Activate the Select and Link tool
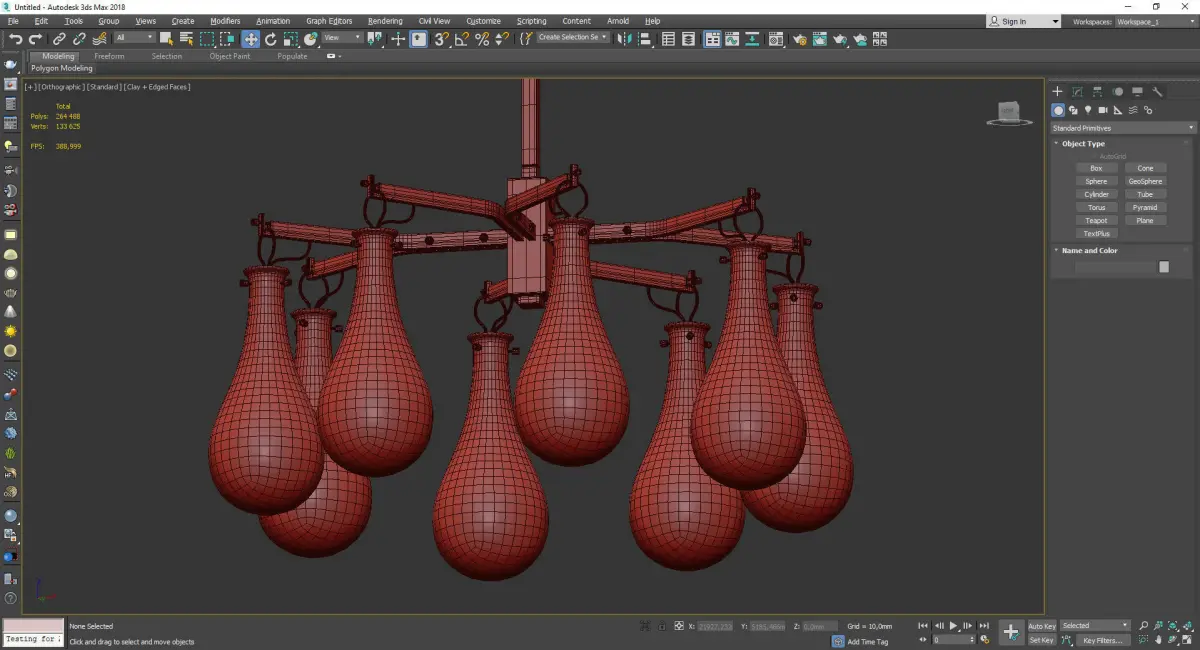1200x650 pixels. (59, 39)
